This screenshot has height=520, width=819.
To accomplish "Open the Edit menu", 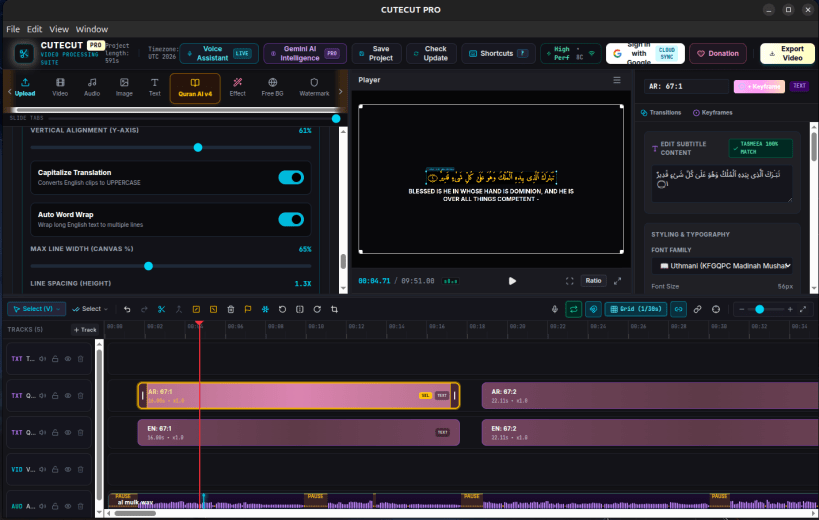I will (x=34, y=29).
